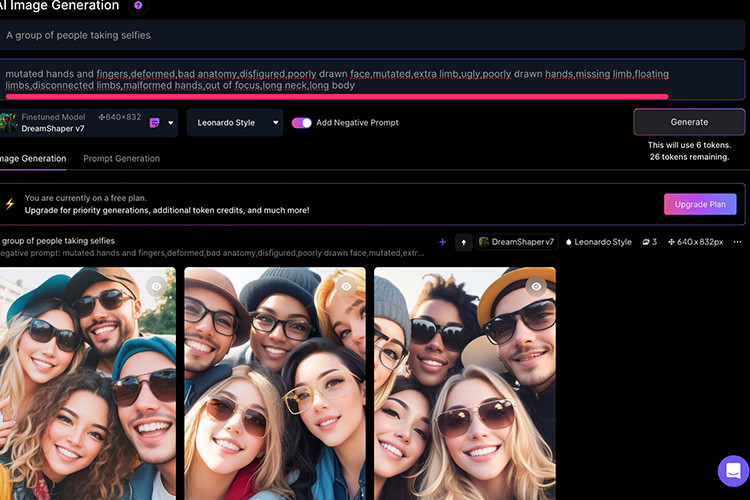This screenshot has width=750, height=500.
Task: Toggle the eye icon on the first selfie image
Action: click(156, 287)
